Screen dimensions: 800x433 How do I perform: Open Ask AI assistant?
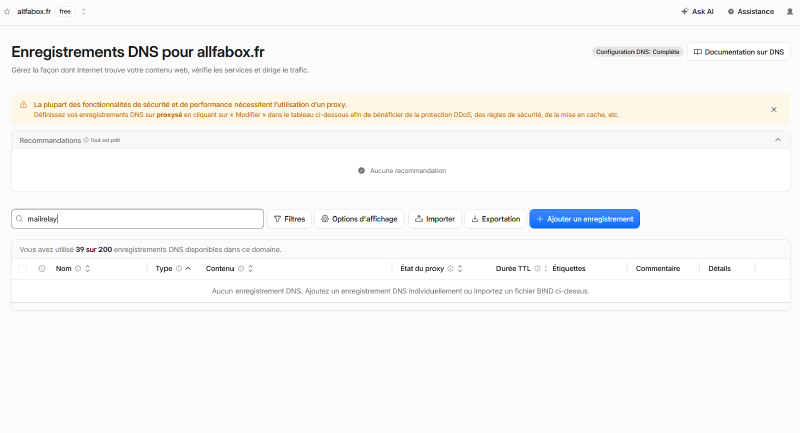[697, 11]
